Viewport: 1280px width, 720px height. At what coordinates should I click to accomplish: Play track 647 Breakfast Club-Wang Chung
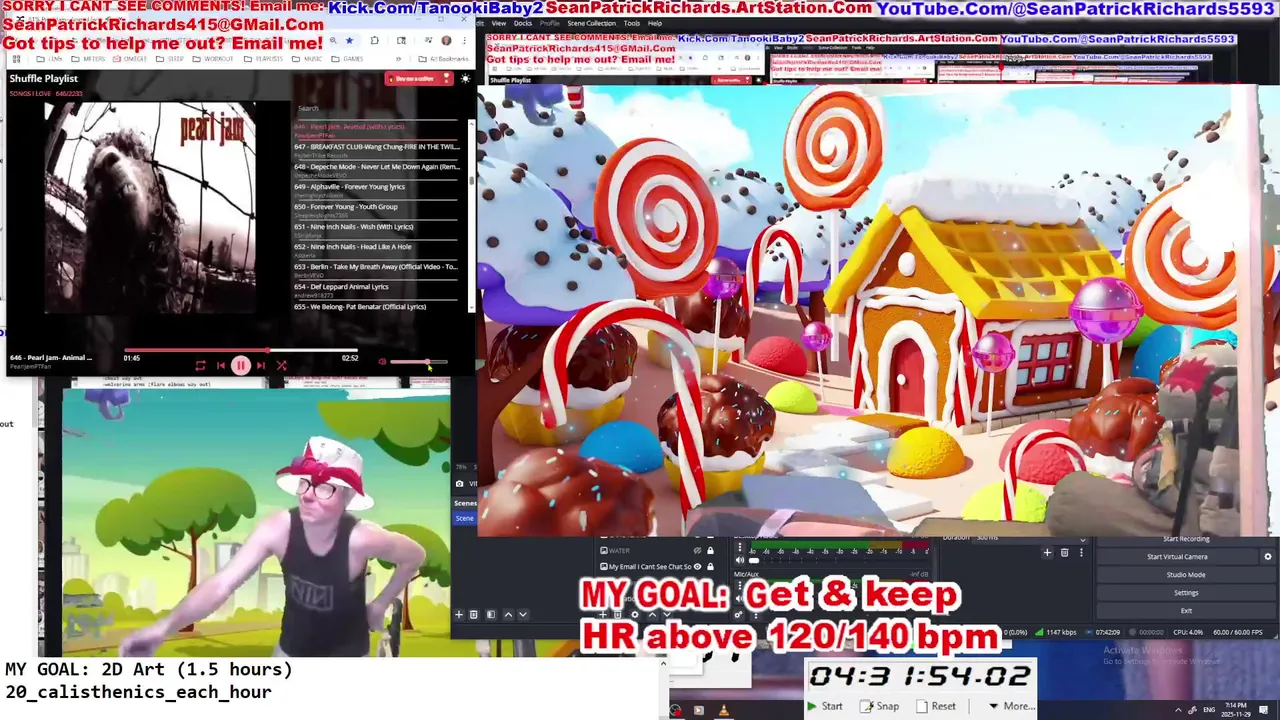(x=376, y=149)
